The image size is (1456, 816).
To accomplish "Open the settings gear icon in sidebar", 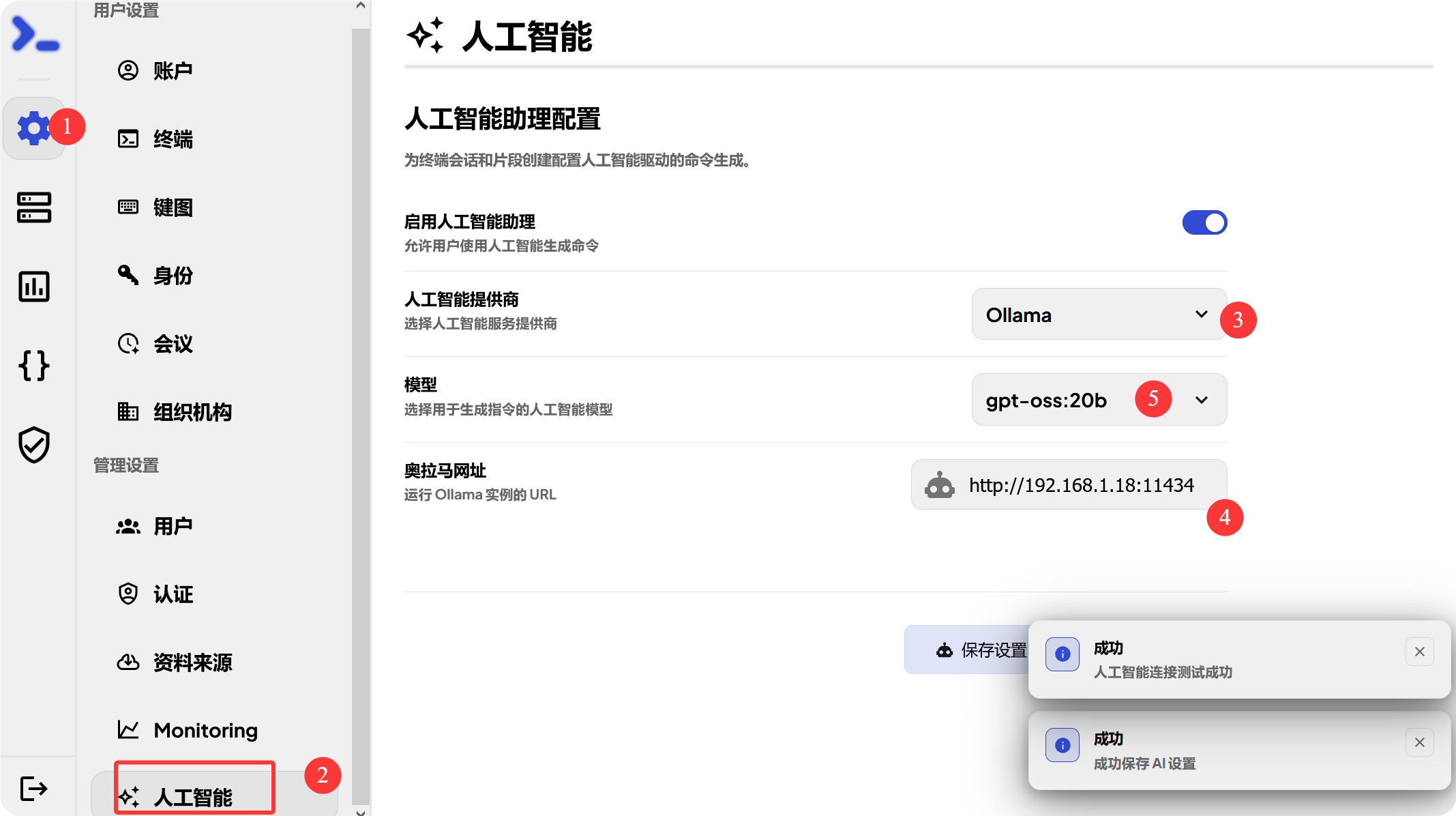I will (x=33, y=128).
